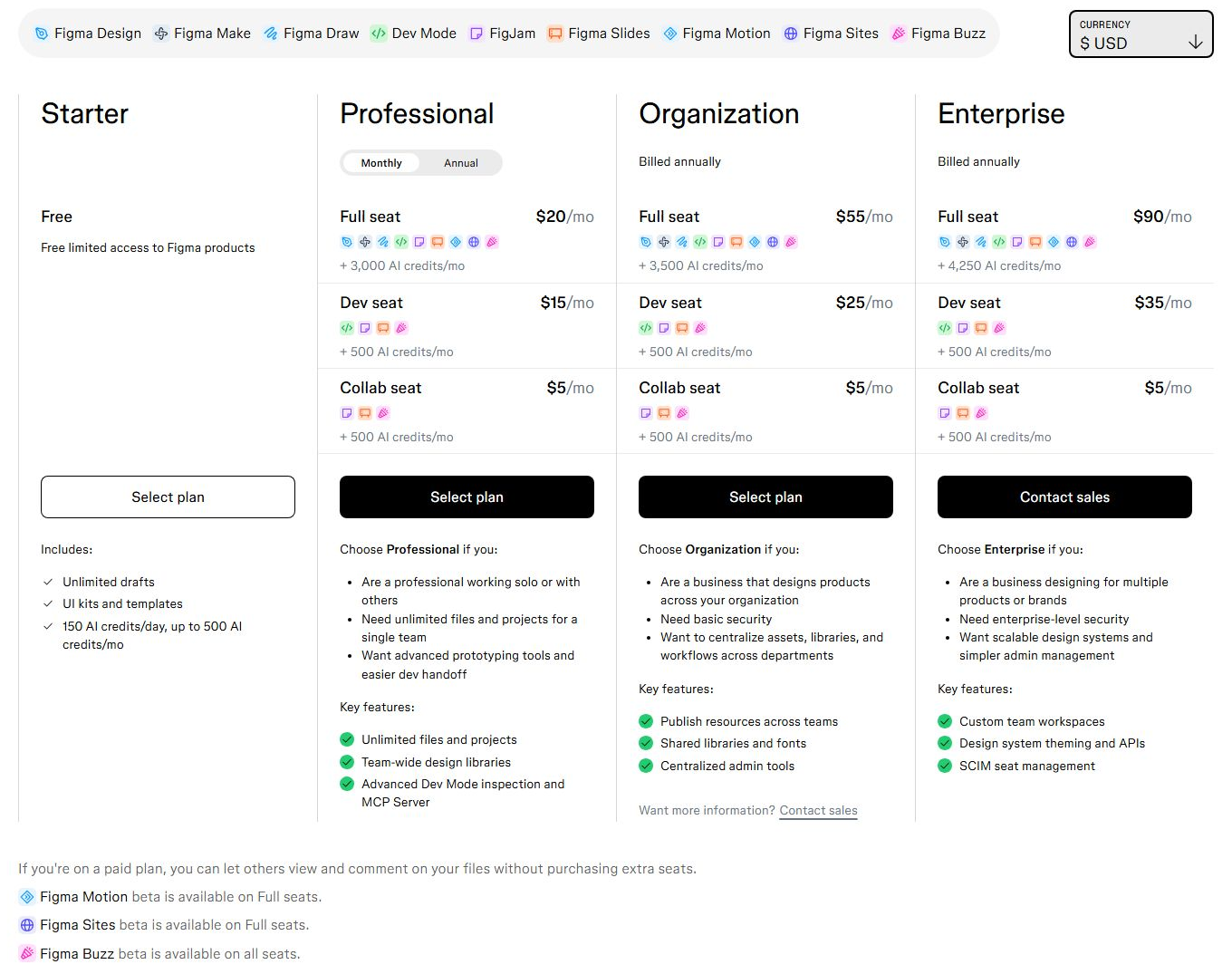The height and width of the screenshot is (974, 1232).
Task: Click Figma Slides icon in Organization Dev seat
Action: coord(682,328)
